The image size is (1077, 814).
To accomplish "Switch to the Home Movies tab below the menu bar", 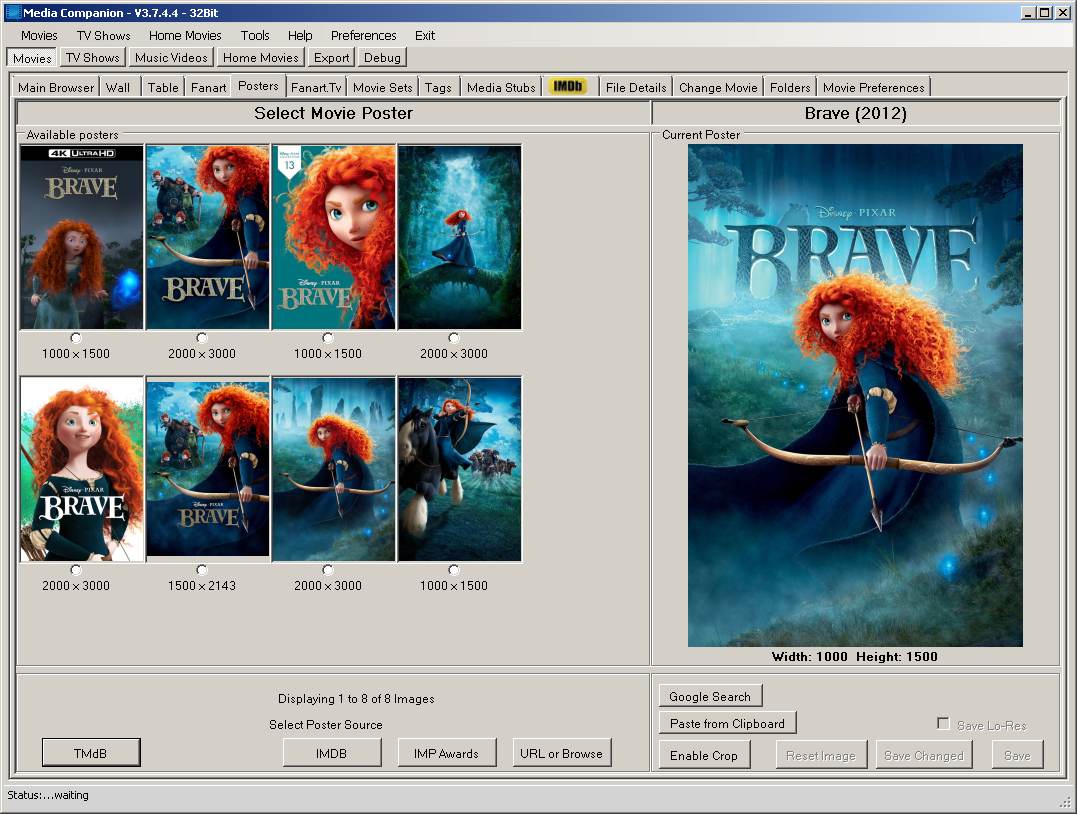I will [261, 58].
